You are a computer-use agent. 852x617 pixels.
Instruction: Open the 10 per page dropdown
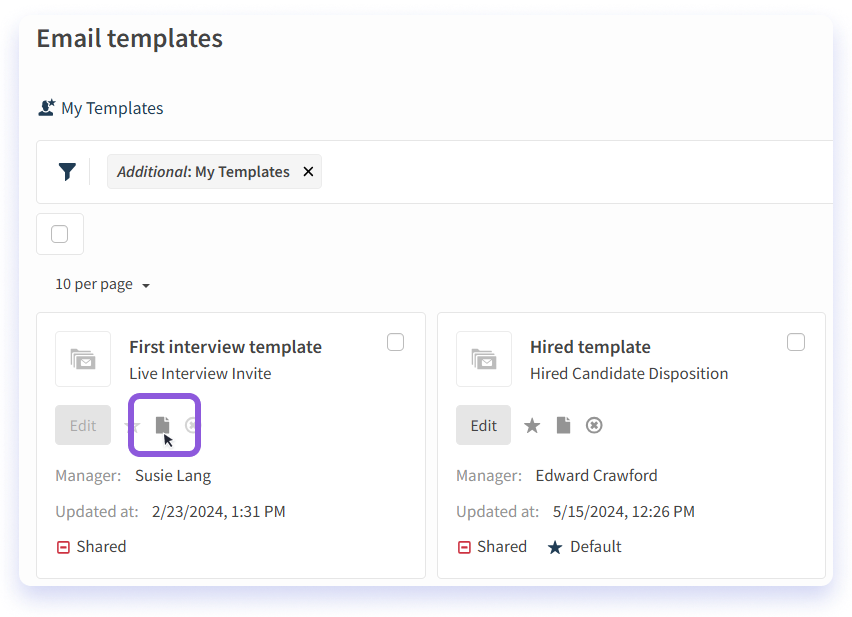point(103,285)
